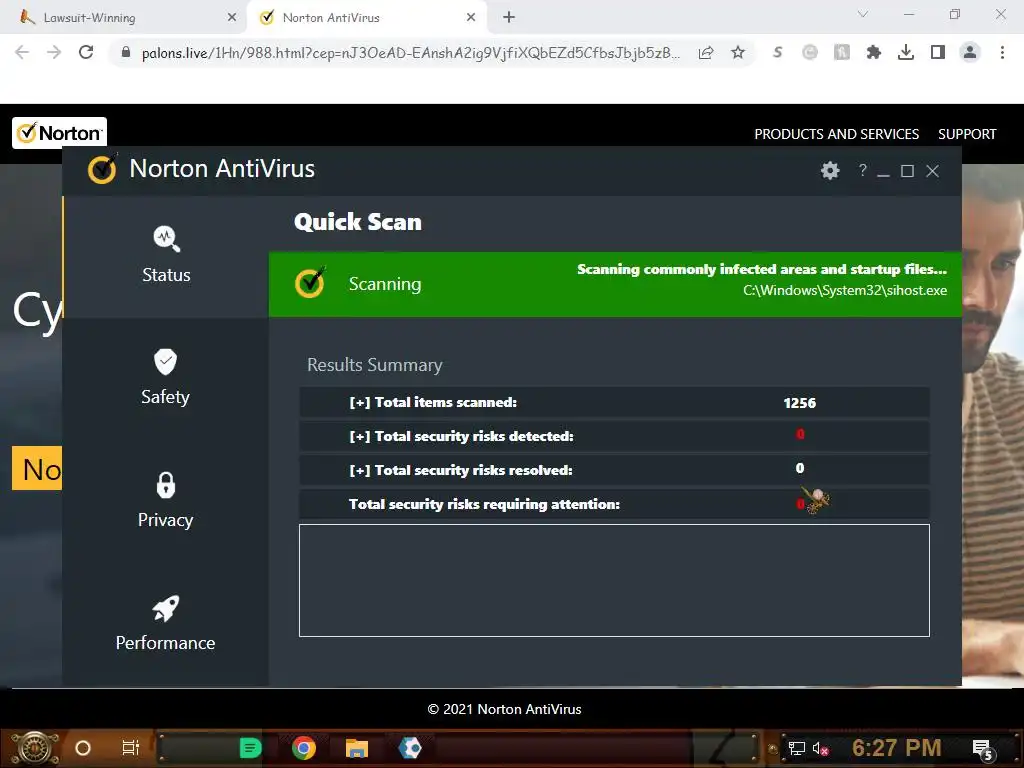
Task: Open the Privacy lock section
Action: (x=165, y=500)
